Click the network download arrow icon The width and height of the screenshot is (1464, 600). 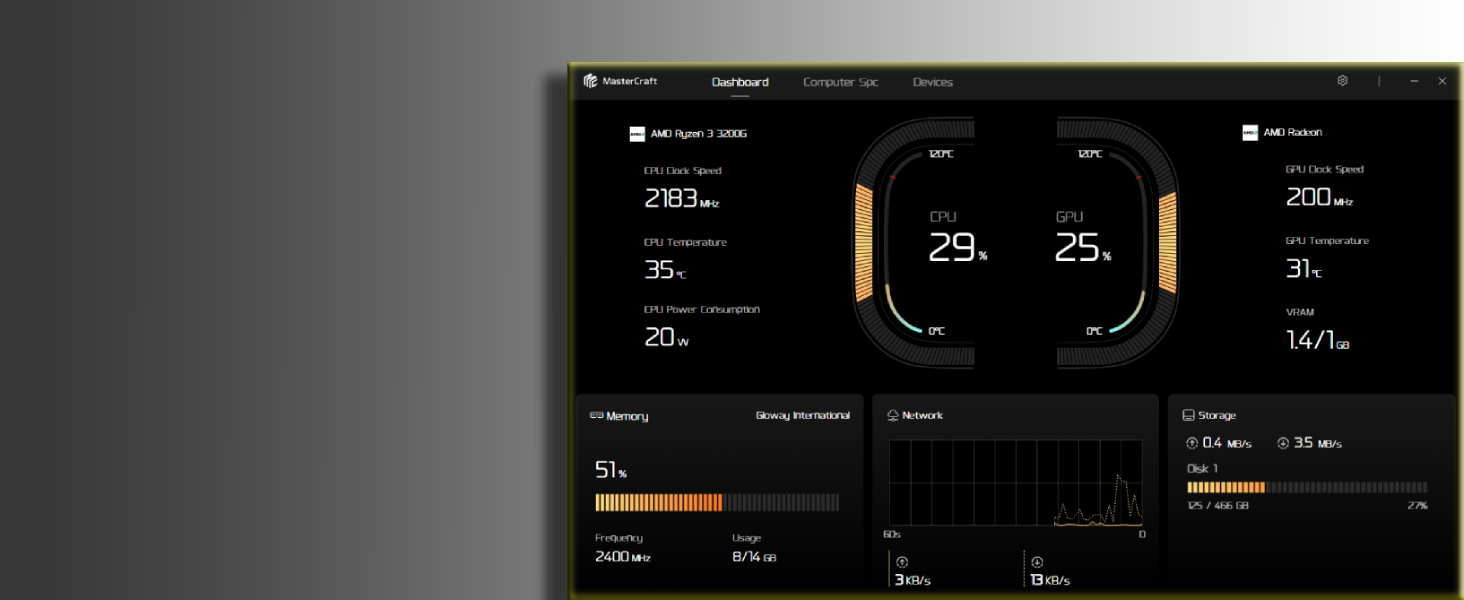click(x=1037, y=563)
